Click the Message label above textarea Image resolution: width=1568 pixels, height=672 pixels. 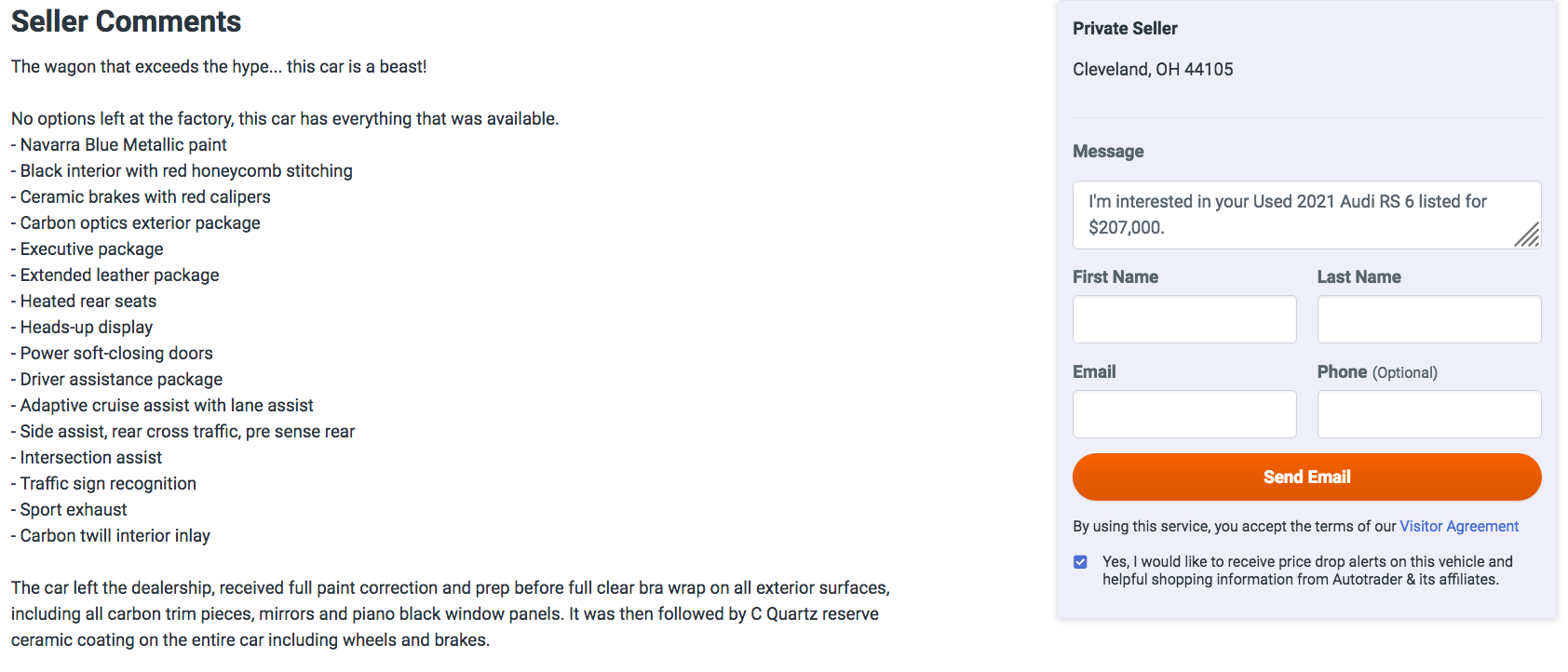coord(1107,151)
